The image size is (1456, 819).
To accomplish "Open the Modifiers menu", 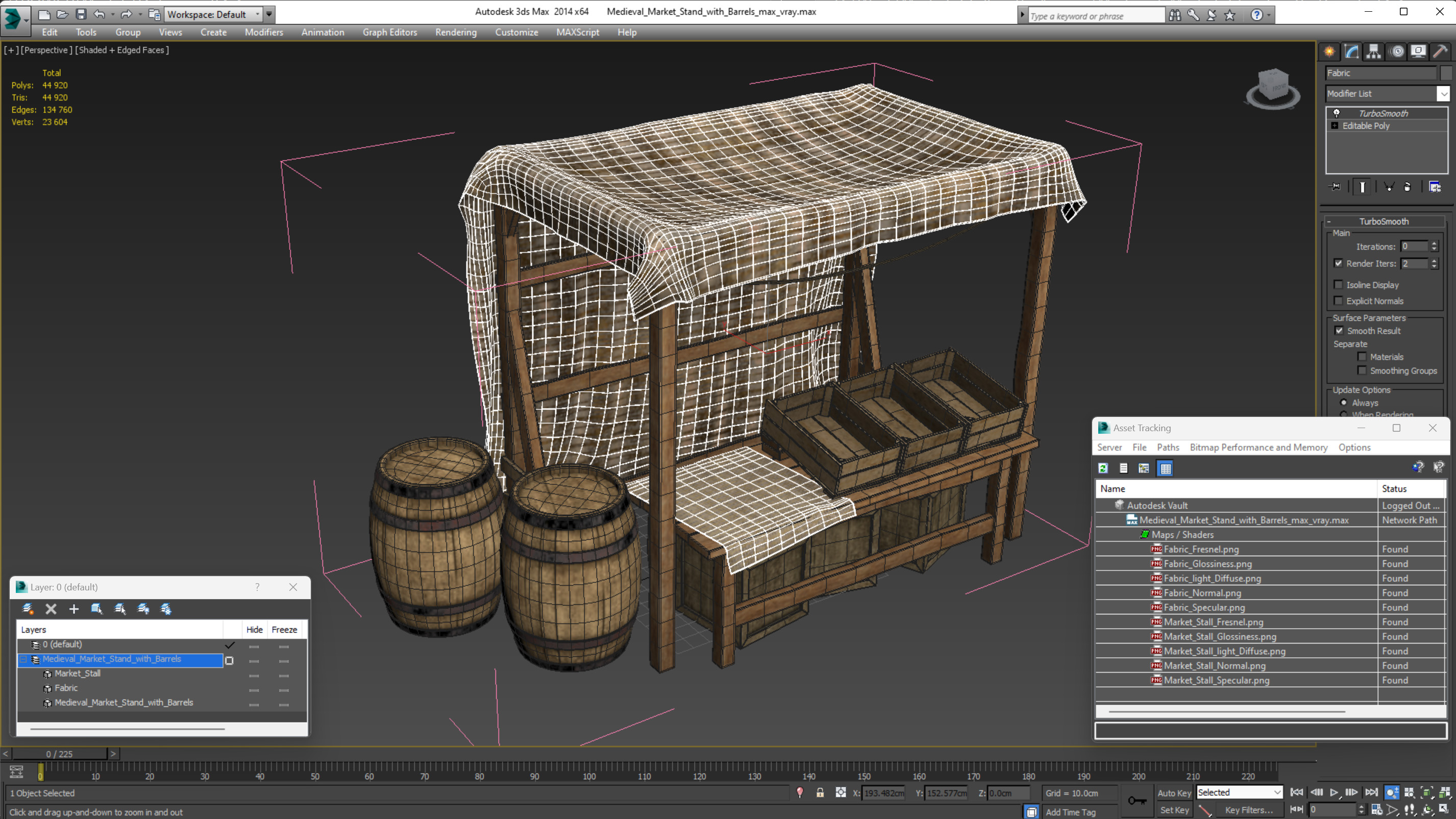I will 263,32.
